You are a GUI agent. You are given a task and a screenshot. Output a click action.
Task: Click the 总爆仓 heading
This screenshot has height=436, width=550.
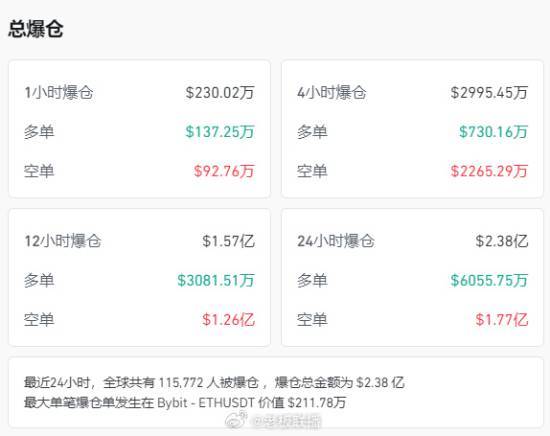[36, 29]
